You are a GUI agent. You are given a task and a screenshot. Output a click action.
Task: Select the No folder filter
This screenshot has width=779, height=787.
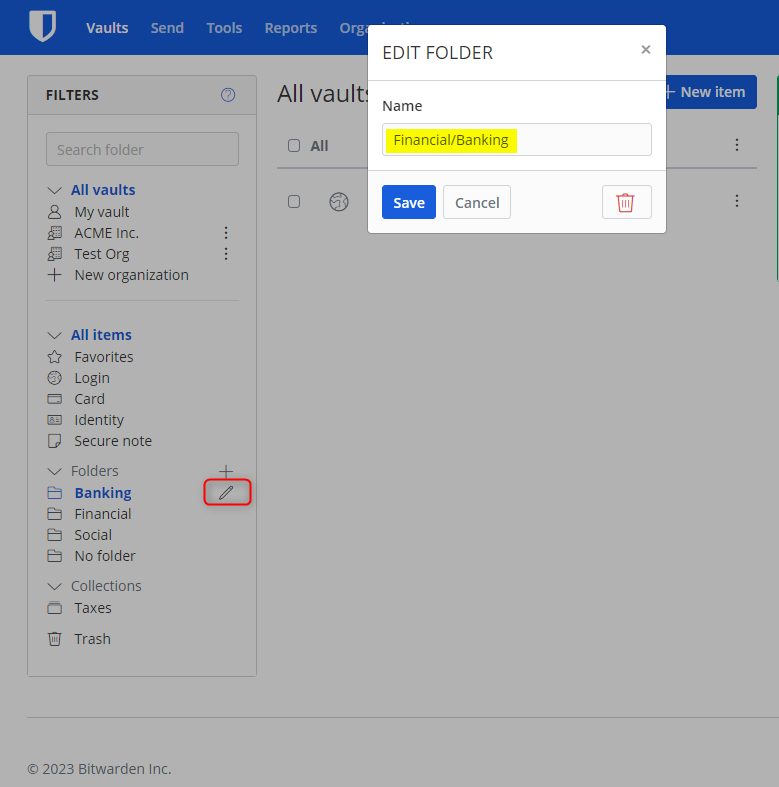point(105,556)
